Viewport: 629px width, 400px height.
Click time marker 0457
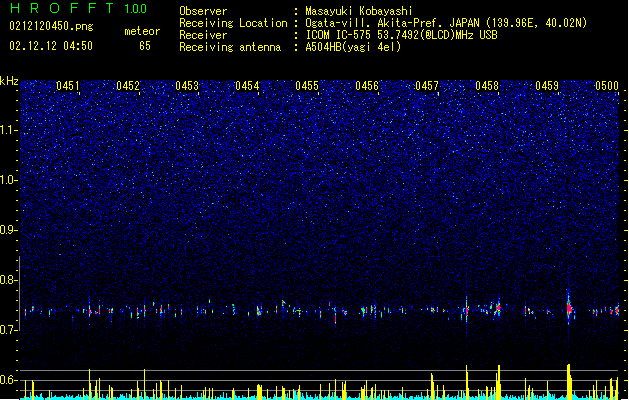click(427, 86)
